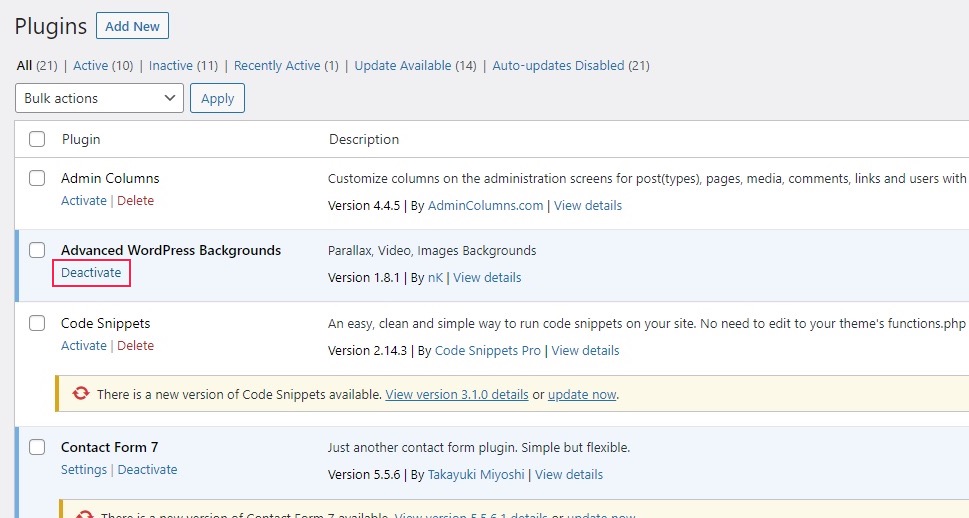Image resolution: width=969 pixels, height=518 pixels.
Task: Click the Plugin column header
Action: (81, 139)
